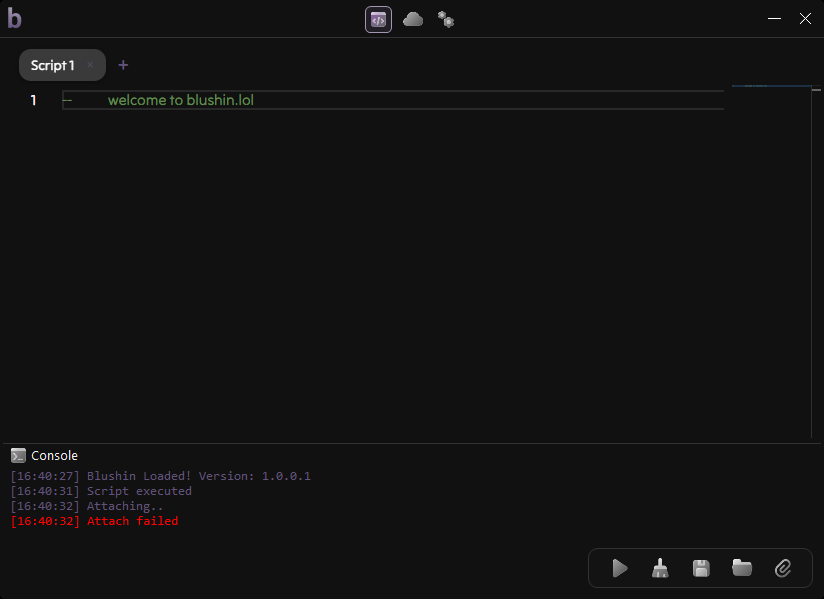Close the Script 1 tab
This screenshot has height=599, width=824.
(90, 65)
